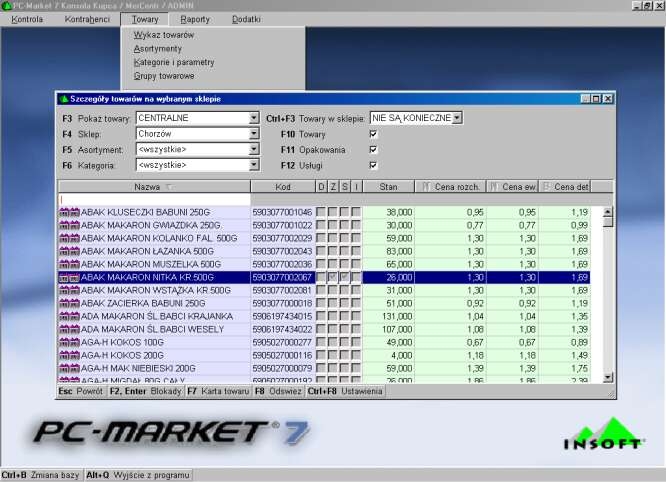Choose Wykaz towarów from Towary menu
The image size is (666, 482).
click(164, 35)
